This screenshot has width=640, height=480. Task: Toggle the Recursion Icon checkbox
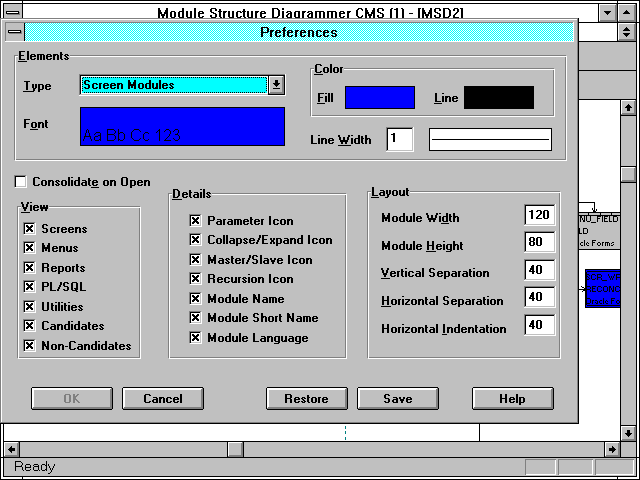coord(195,279)
